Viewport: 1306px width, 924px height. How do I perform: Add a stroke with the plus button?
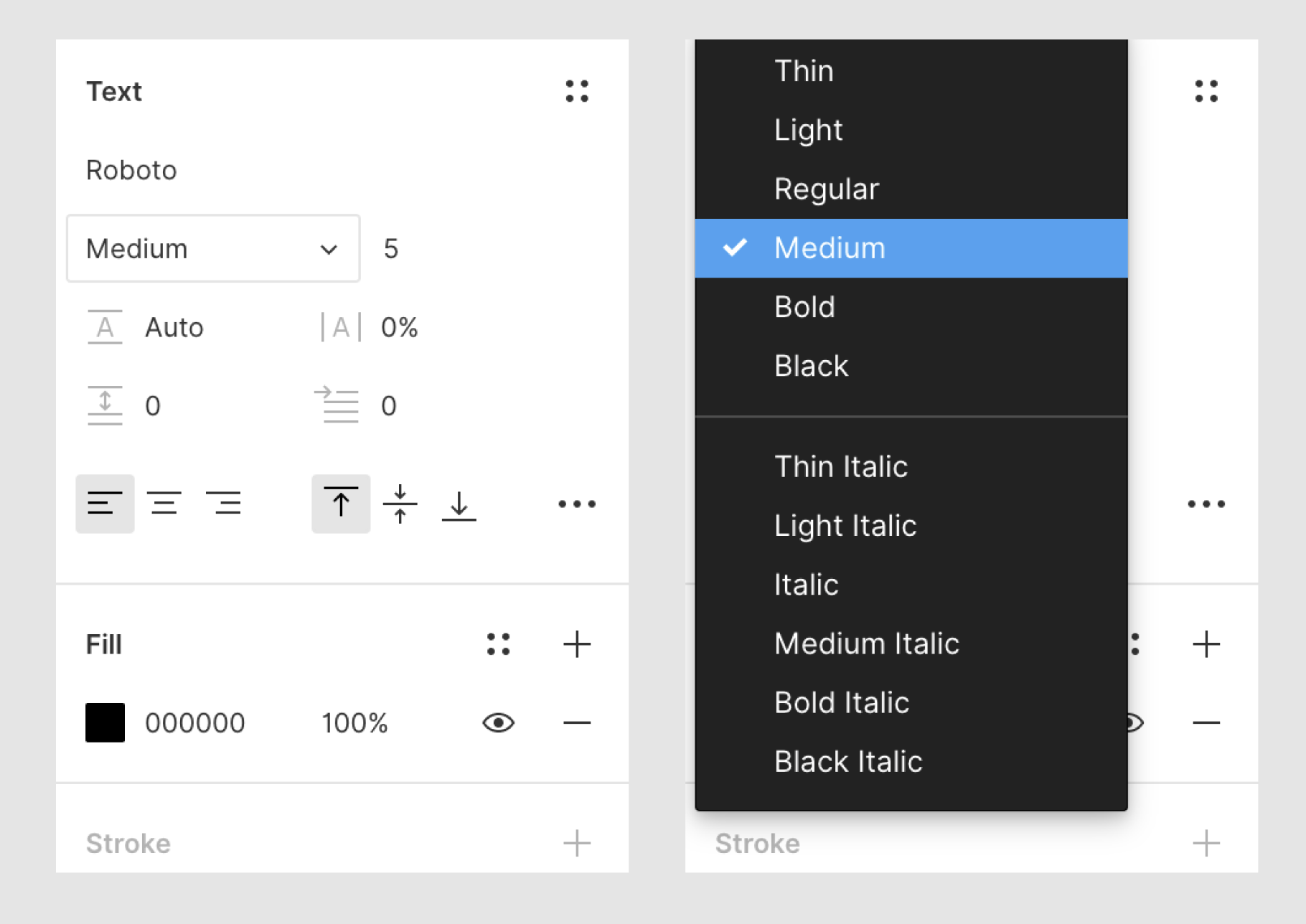(x=577, y=843)
